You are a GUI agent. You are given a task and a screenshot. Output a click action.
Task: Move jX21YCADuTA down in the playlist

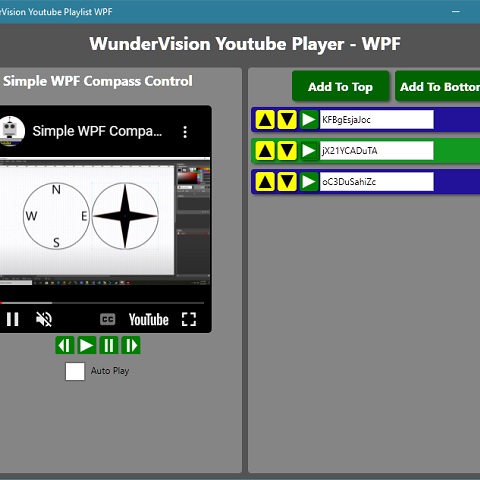287,151
